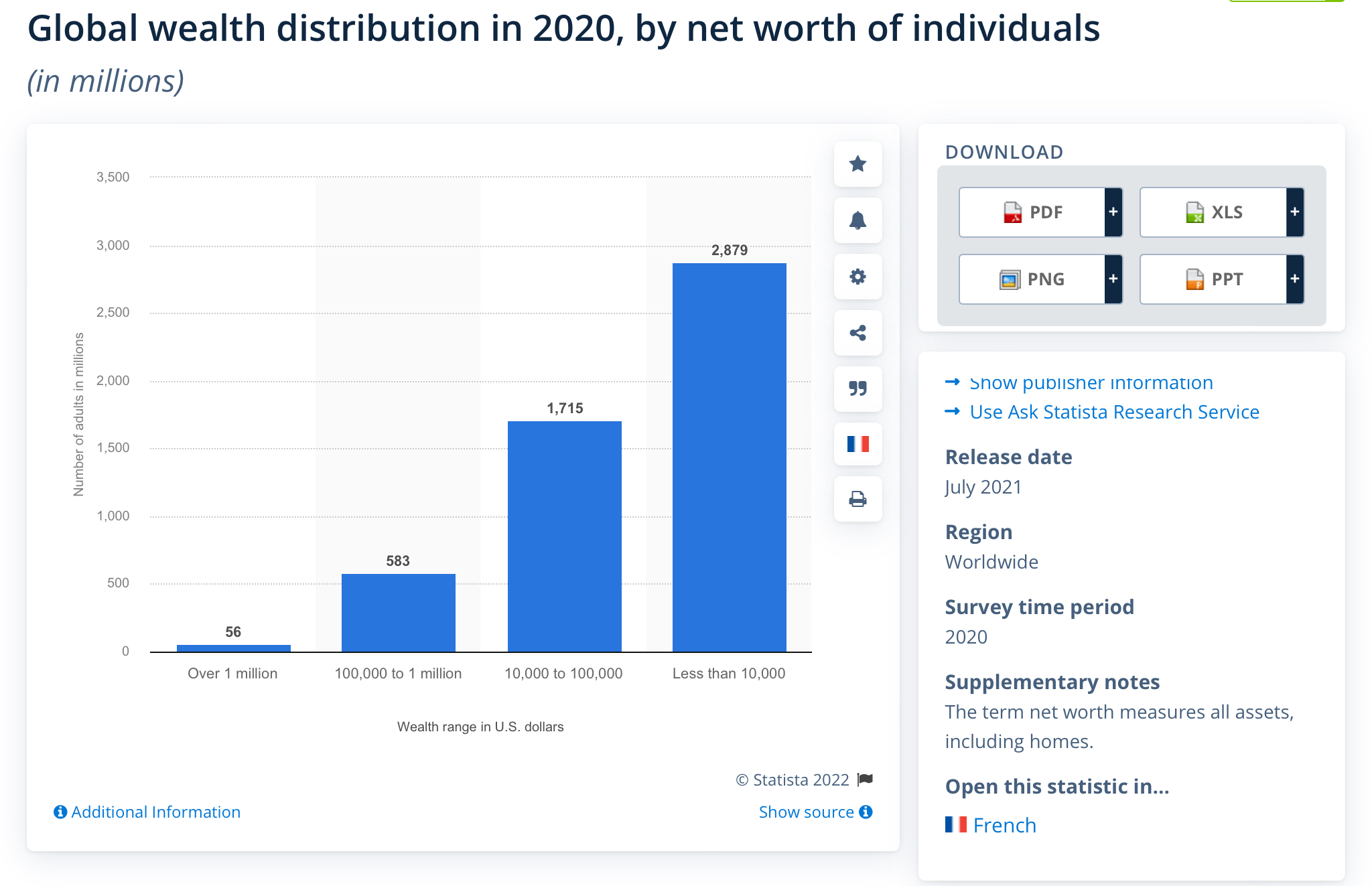This screenshot has height=886, width=1372.
Task: Click the star favorite icon
Action: [x=857, y=164]
